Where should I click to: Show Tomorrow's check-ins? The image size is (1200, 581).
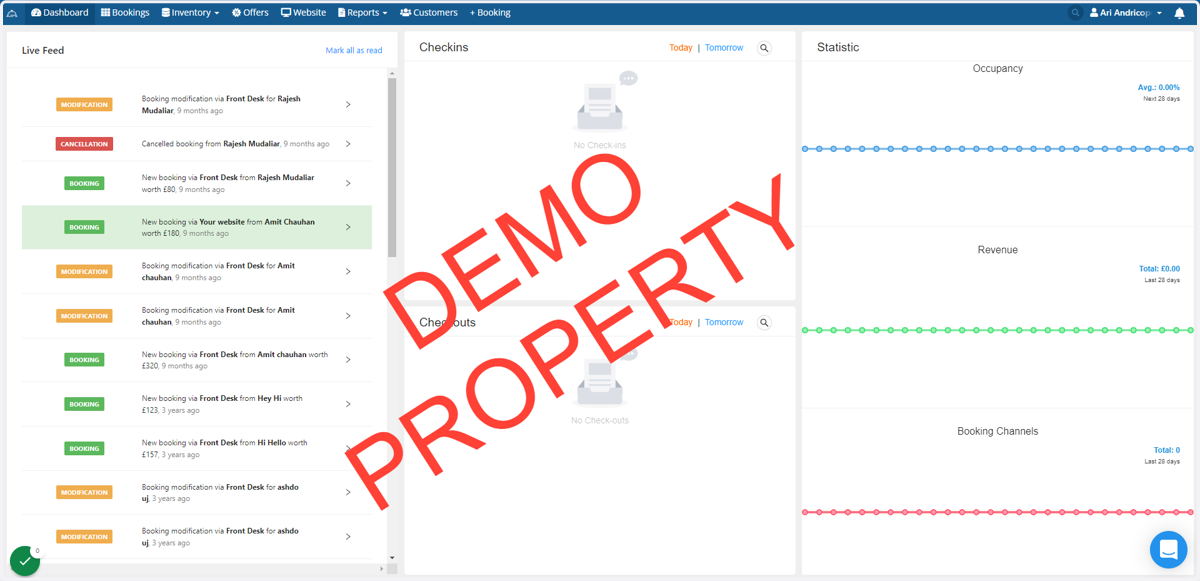[x=724, y=48]
